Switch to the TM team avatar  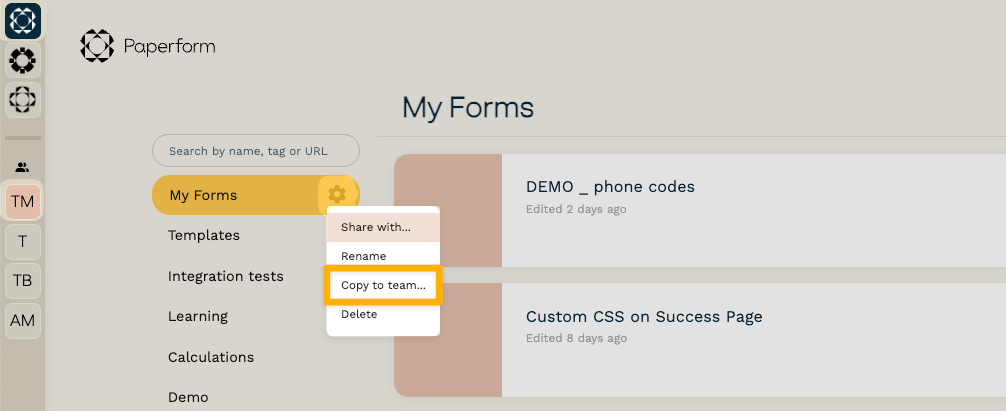(22, 202)
